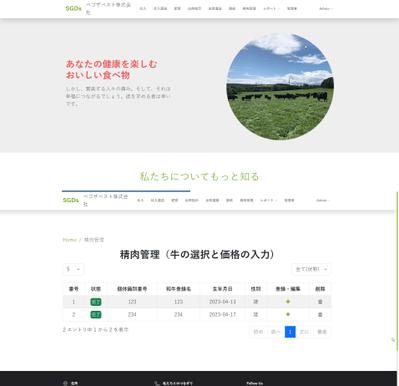Select the date cell 2023-04-17
Image resolution: width=399 pixels, height=386 pixels.
click(222, 314)
